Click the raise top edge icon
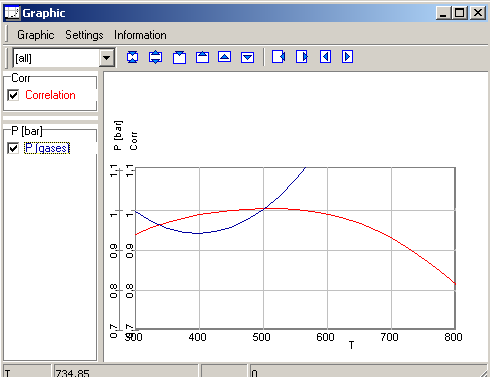 click(202, 57)
